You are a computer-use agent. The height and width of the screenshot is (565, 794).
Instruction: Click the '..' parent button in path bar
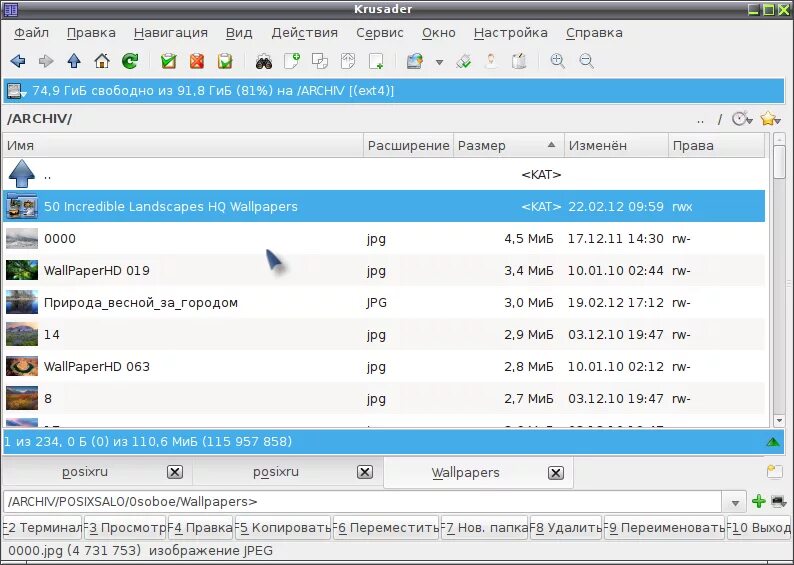[700, 120]
